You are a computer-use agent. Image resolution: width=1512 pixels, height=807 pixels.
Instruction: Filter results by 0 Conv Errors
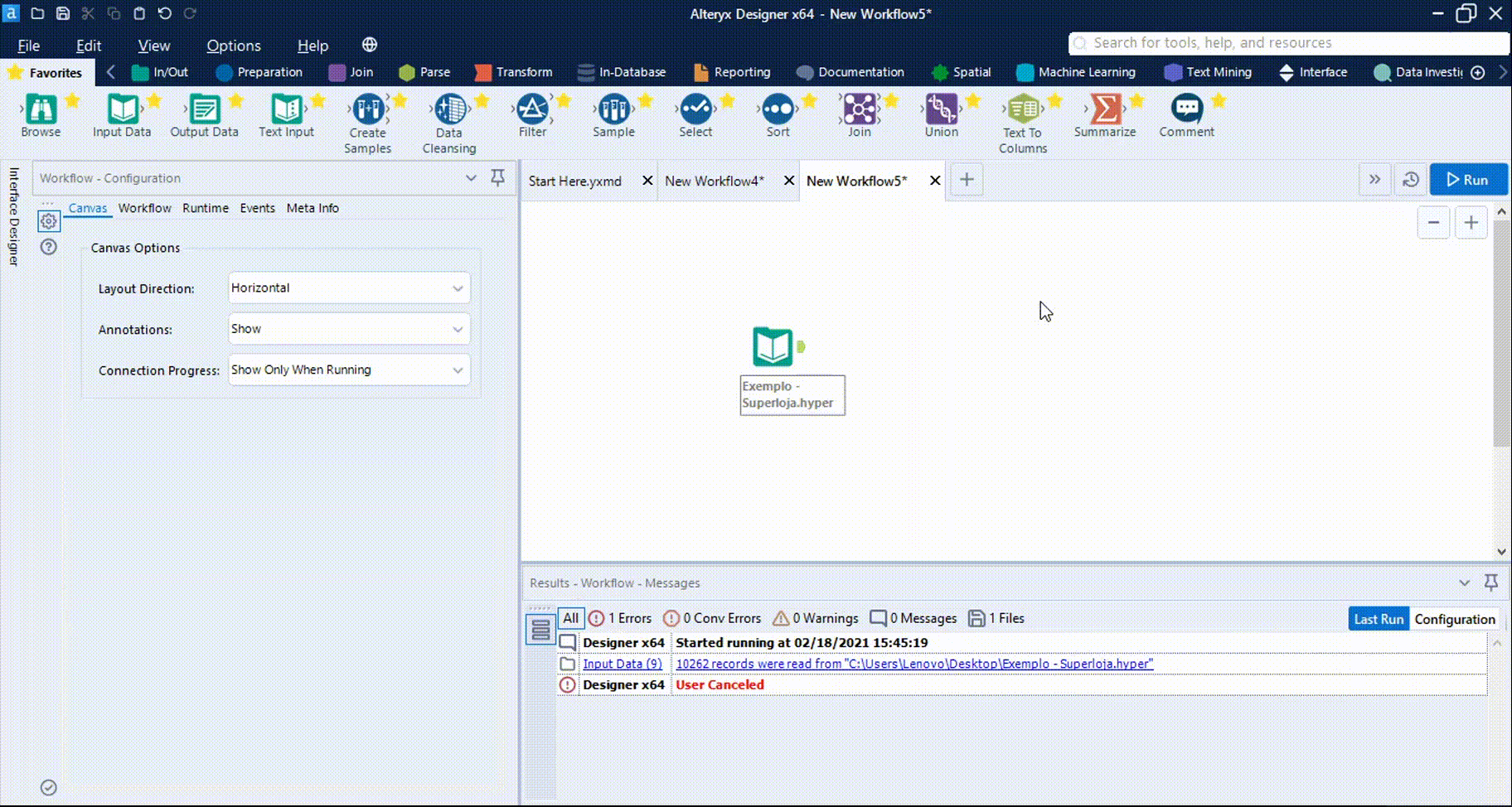712,618
